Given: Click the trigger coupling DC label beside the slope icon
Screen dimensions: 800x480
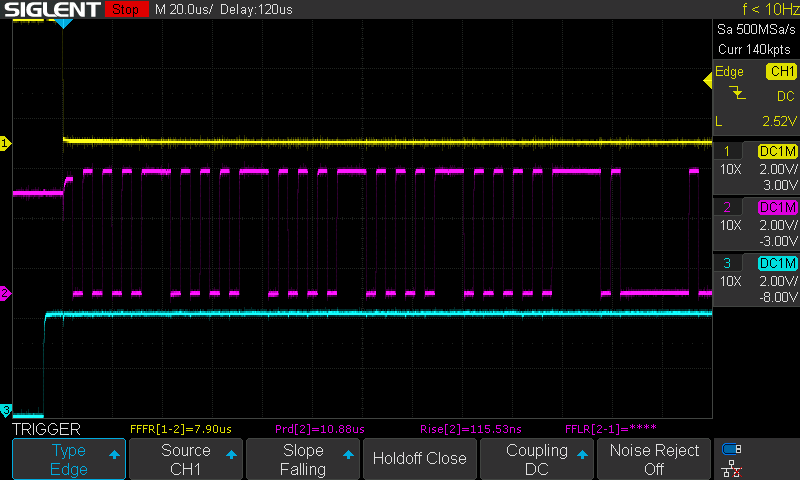Looking at the screenshot, I should click(786, 96).
